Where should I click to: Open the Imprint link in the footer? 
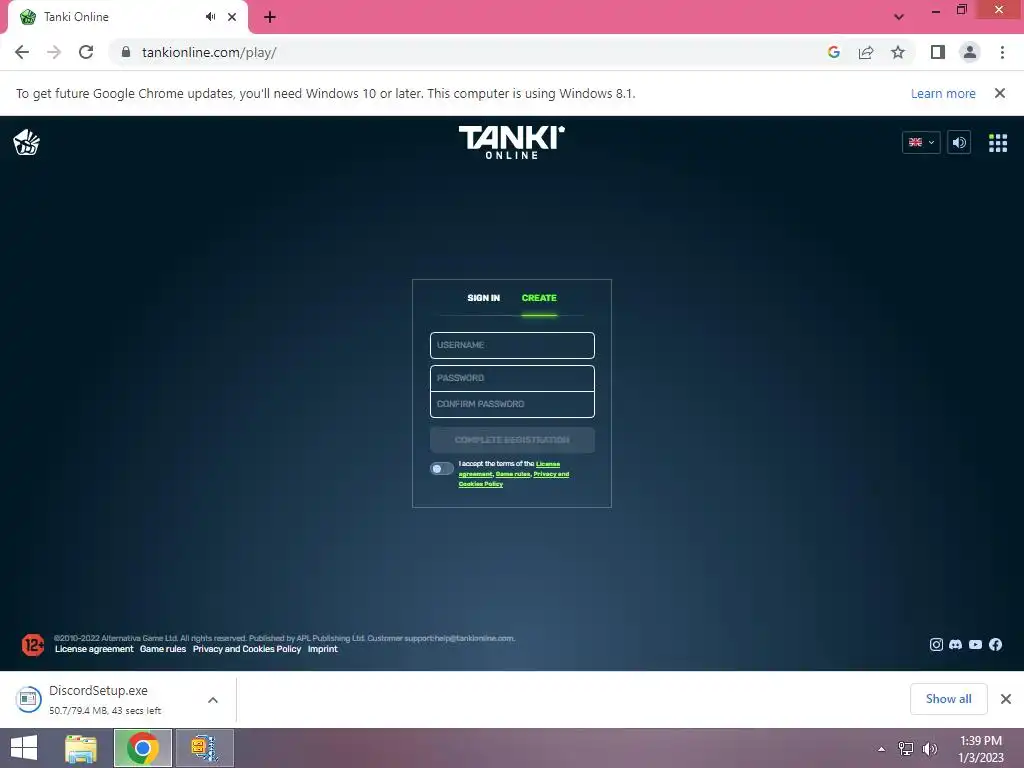pos(323,649)
